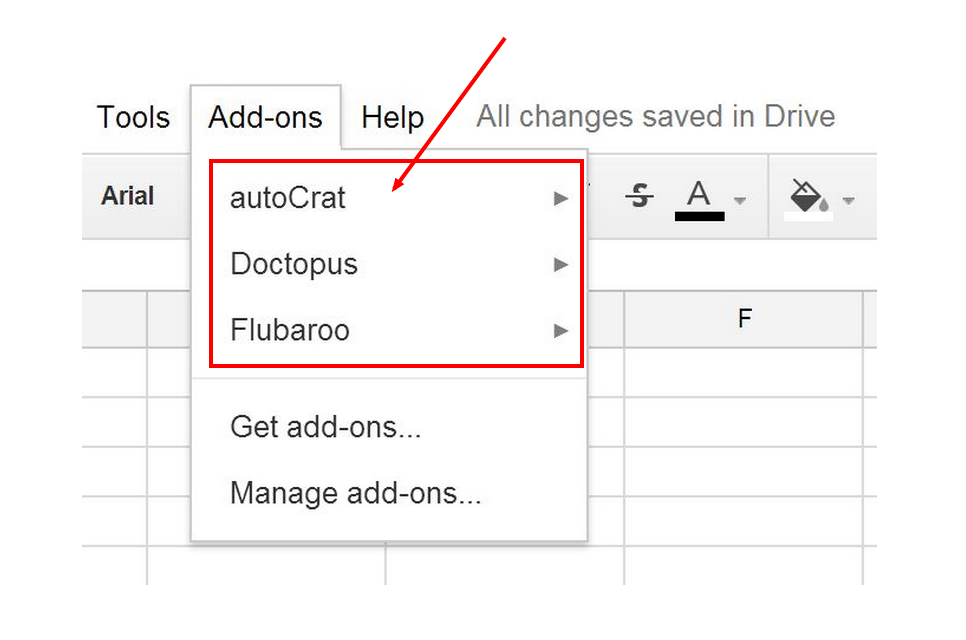Click 'Manage add-ons...' menu entry

click(355, 492)
